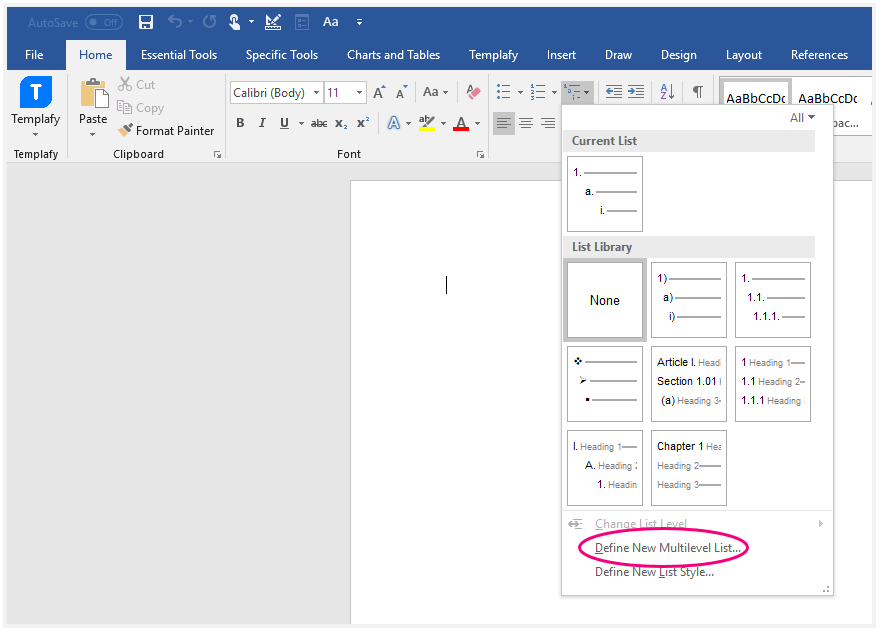Viewport: 881px width, 637px height.
Task: Toggle the AutoSave switch
Action: point(104,22)
